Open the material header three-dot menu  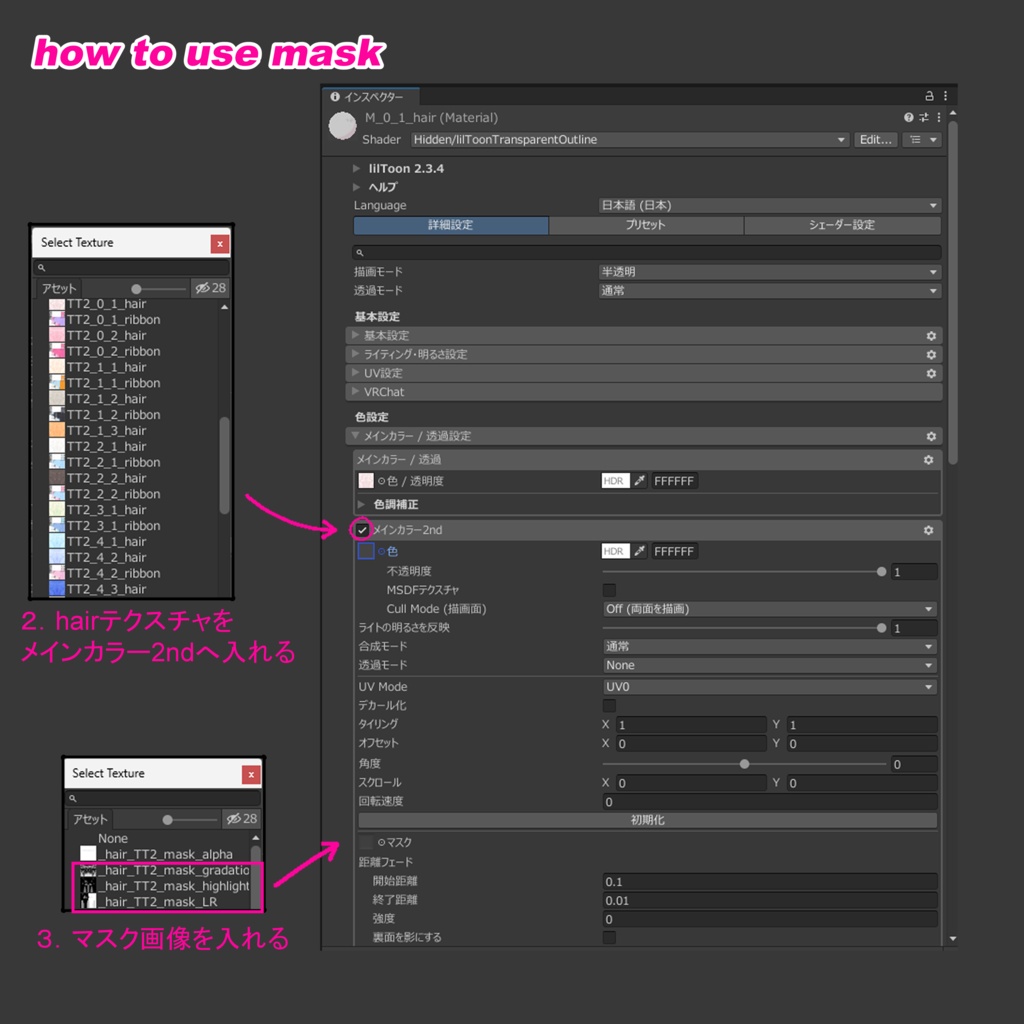(x=938, y=118)
